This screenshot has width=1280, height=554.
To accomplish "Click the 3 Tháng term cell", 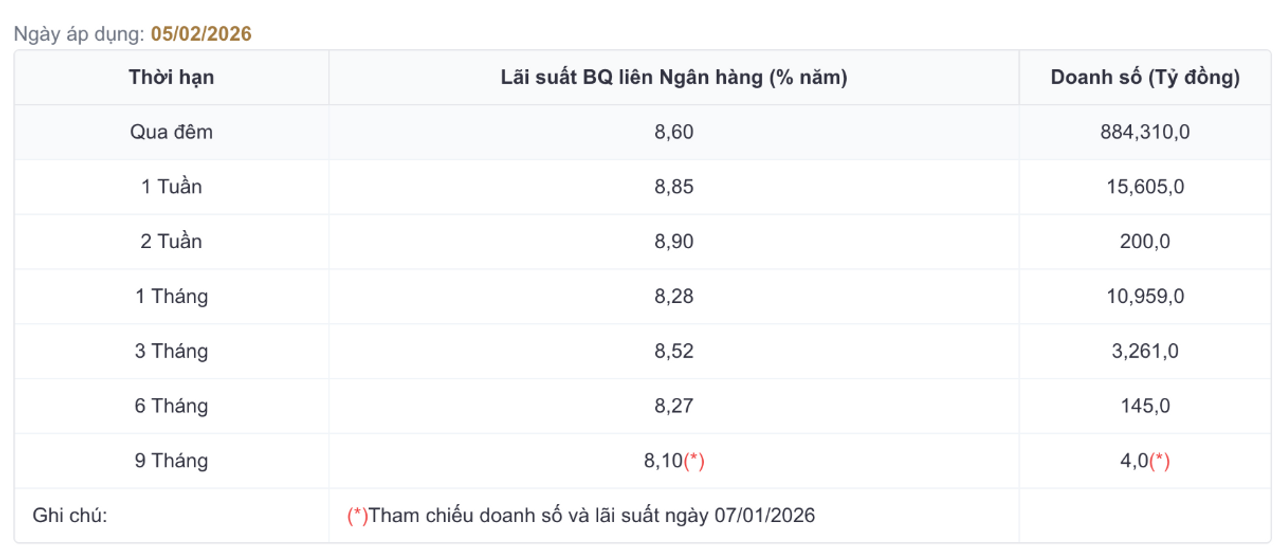I will pos(171,352).
